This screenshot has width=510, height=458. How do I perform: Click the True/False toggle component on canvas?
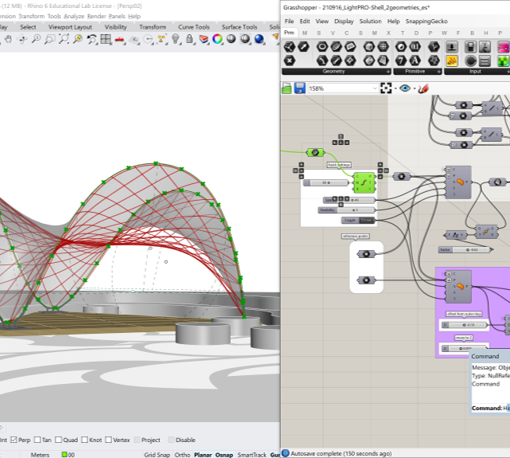tap(358, 220)
